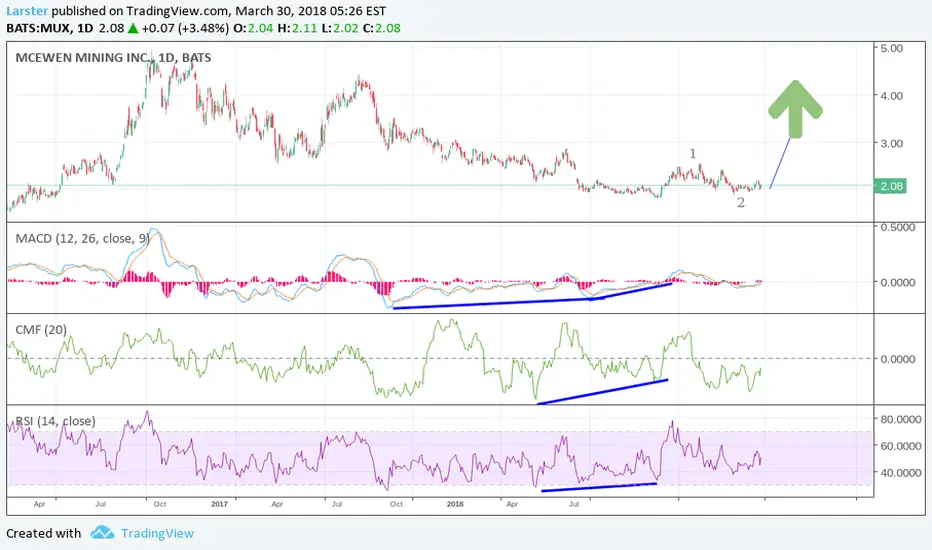Click the 40.0000 RSI axis label
This screenshot has width=932, height=550.
point(900,473)
